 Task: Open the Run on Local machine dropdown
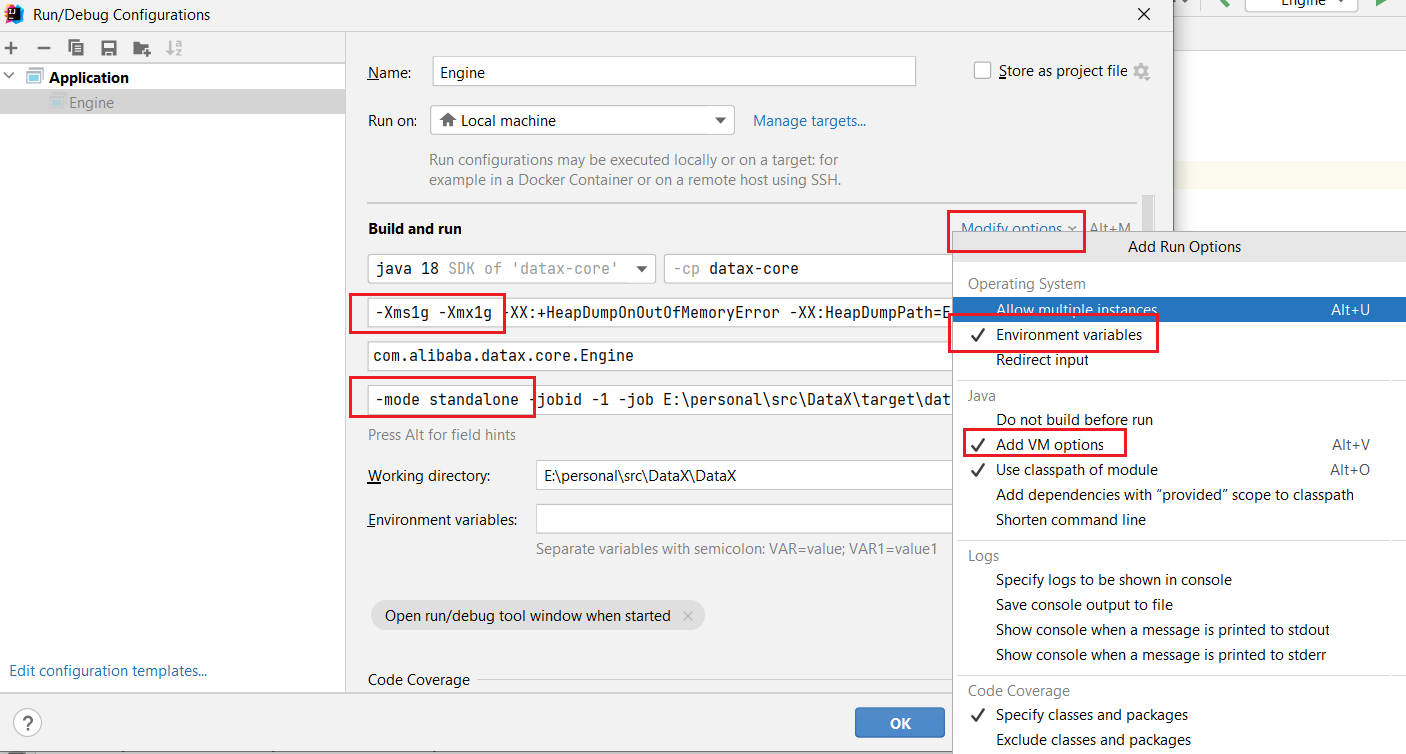(x=582, y=121)
